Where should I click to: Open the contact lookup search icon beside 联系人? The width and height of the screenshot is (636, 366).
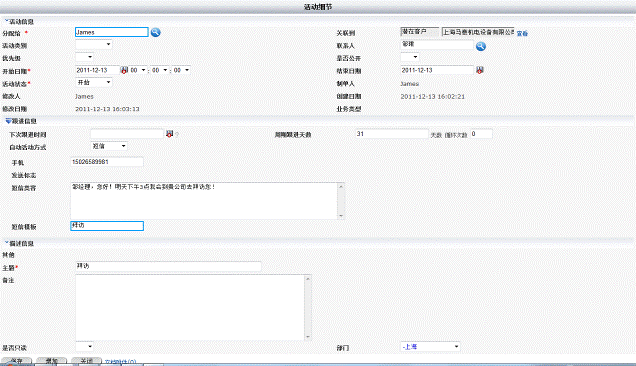pos(481,46)
